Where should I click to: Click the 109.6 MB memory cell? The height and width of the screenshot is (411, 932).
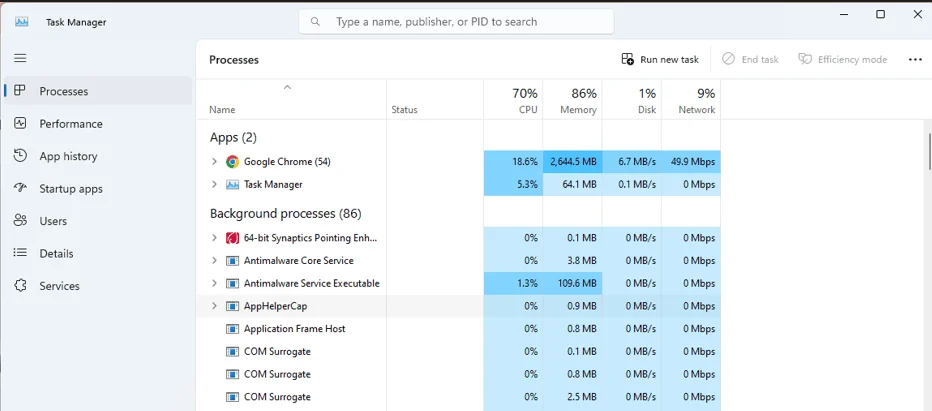(572, 283)
